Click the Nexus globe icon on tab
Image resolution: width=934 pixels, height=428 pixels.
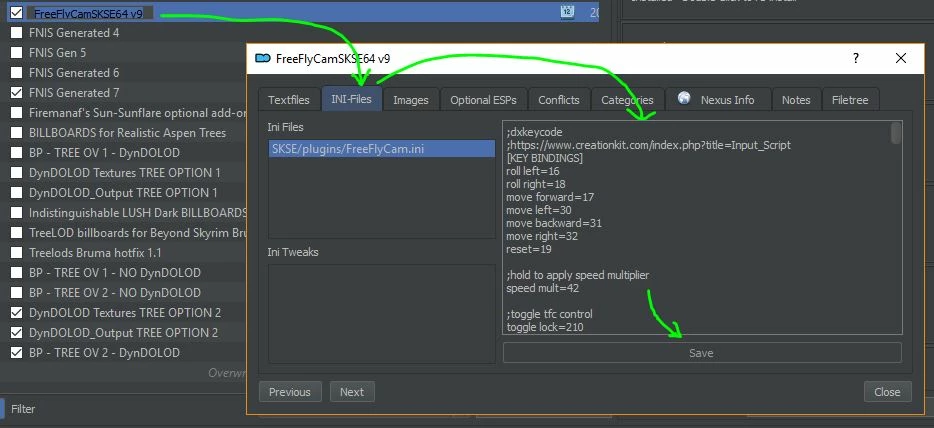coord(684,98)
